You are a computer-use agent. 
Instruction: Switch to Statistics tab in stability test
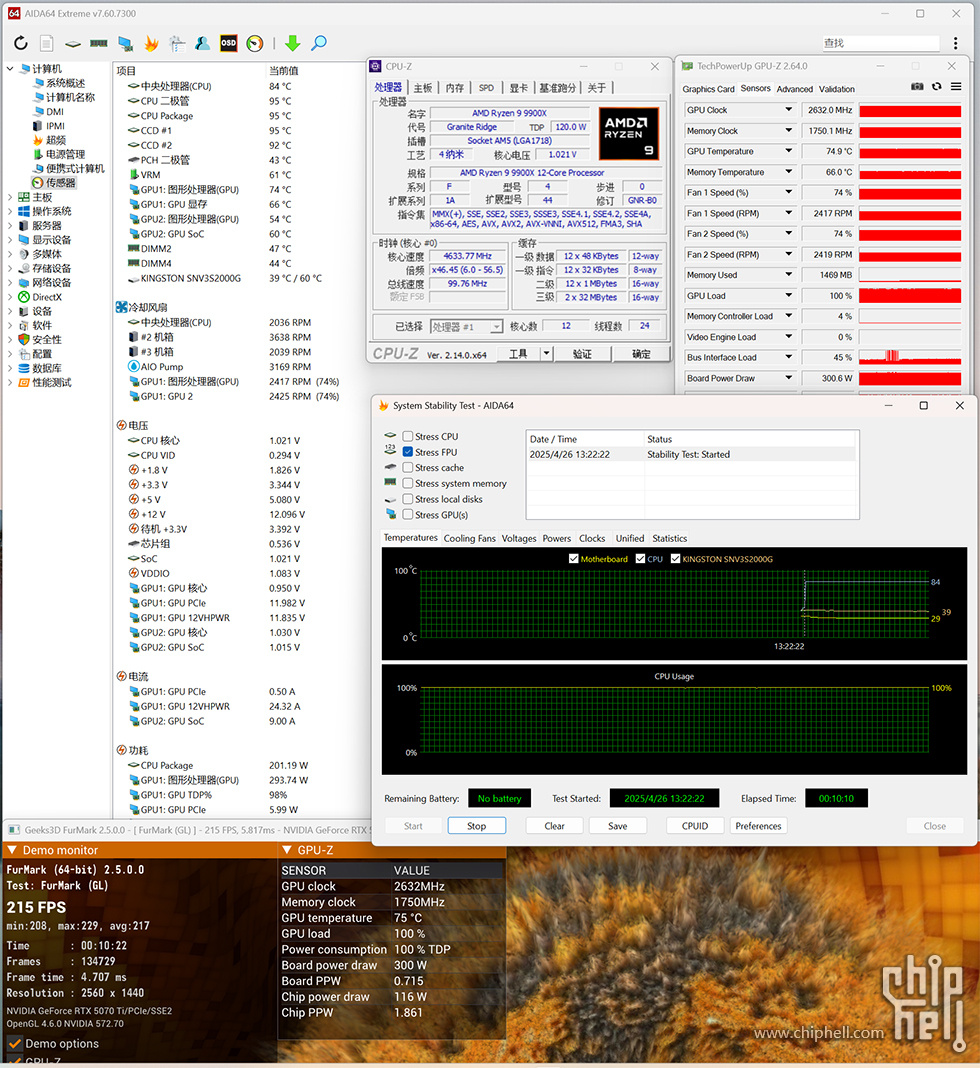click(669, 538)
